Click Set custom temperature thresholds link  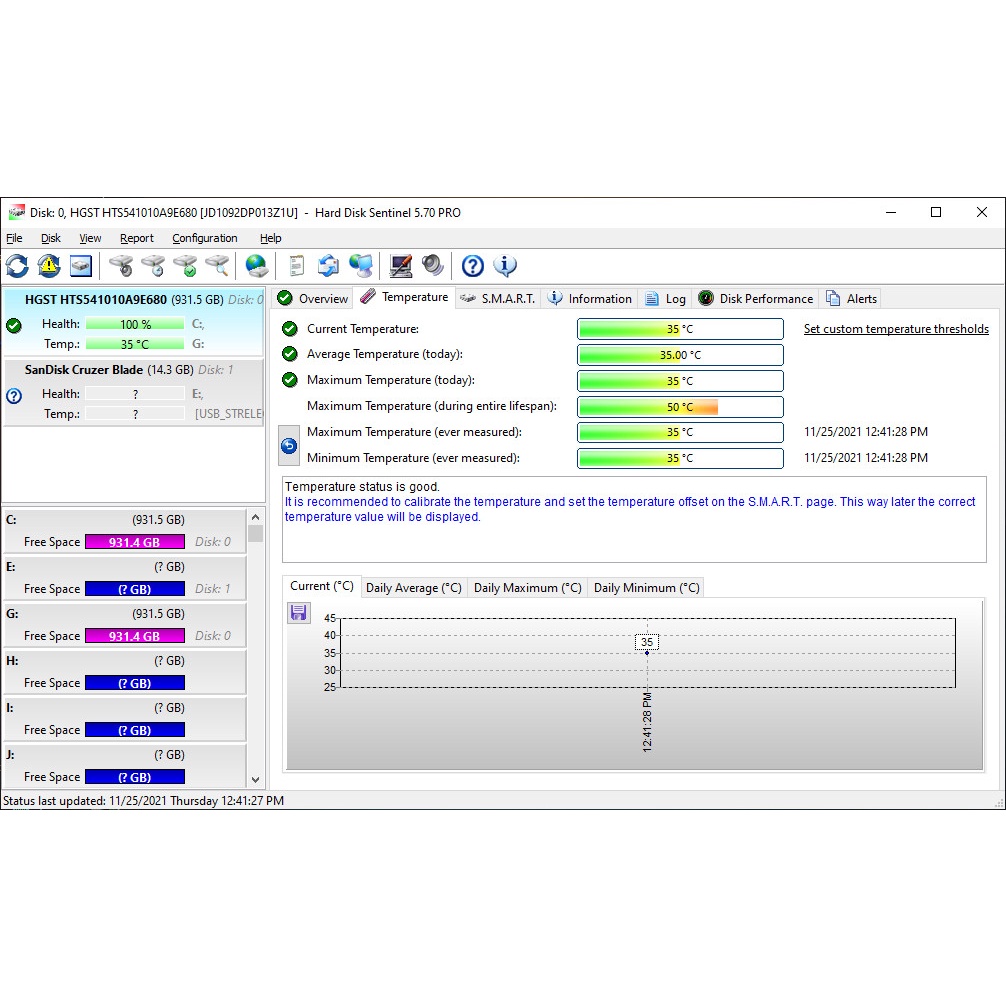point(896,329)
